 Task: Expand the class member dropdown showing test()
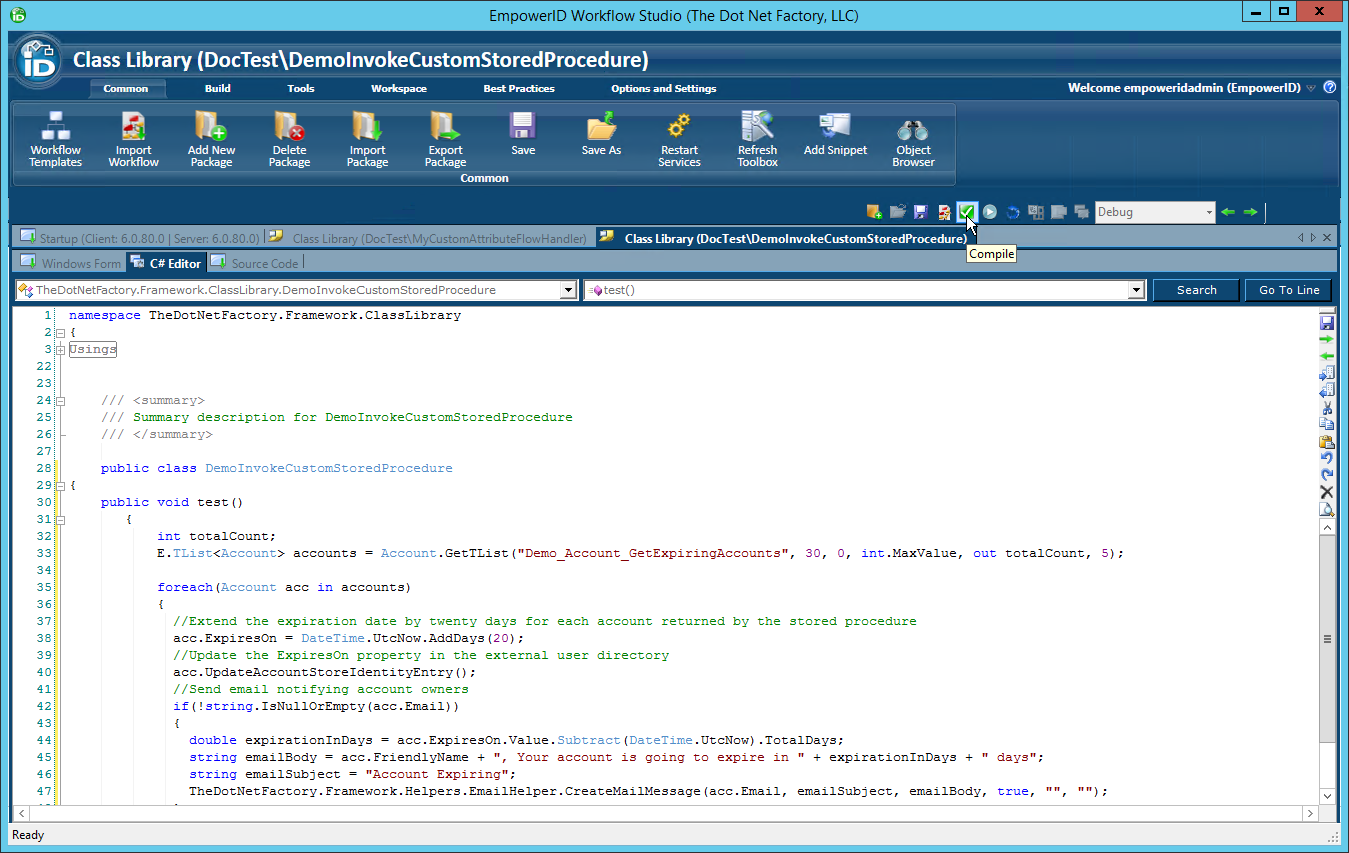[x=1135, y=289]
